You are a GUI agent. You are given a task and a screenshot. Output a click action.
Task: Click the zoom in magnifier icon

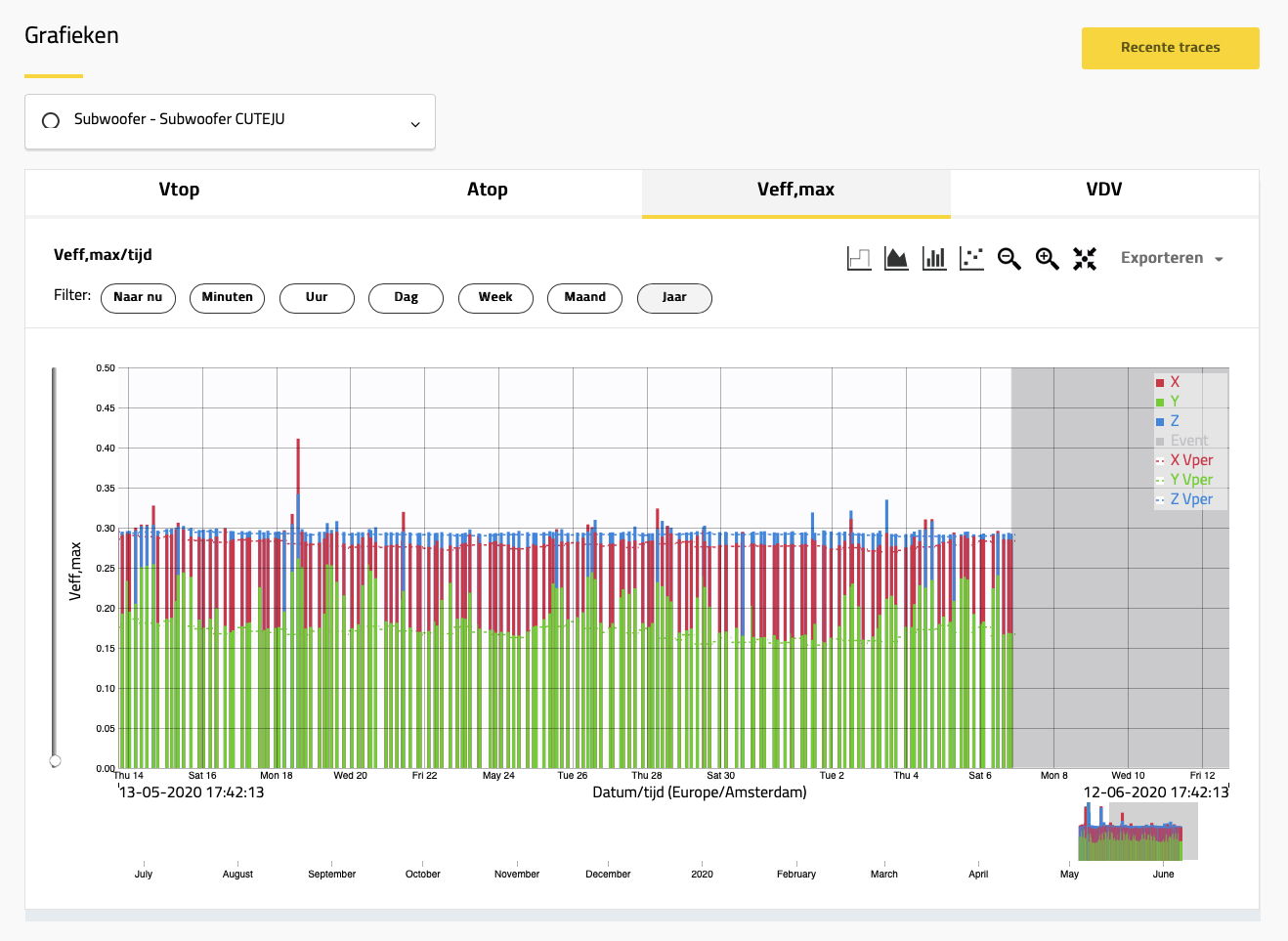1047,258
